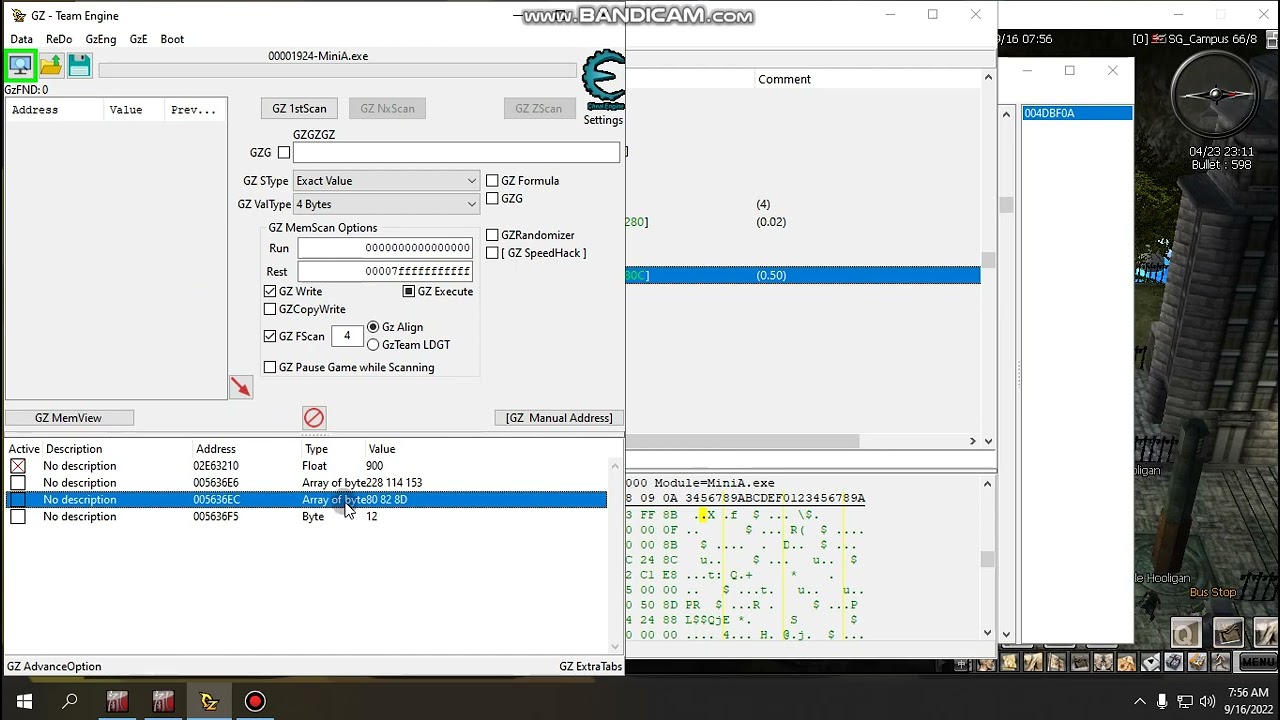1280x720 pixels.
Task: Open taskbar search magnifier icon
Action: [70, 702]
